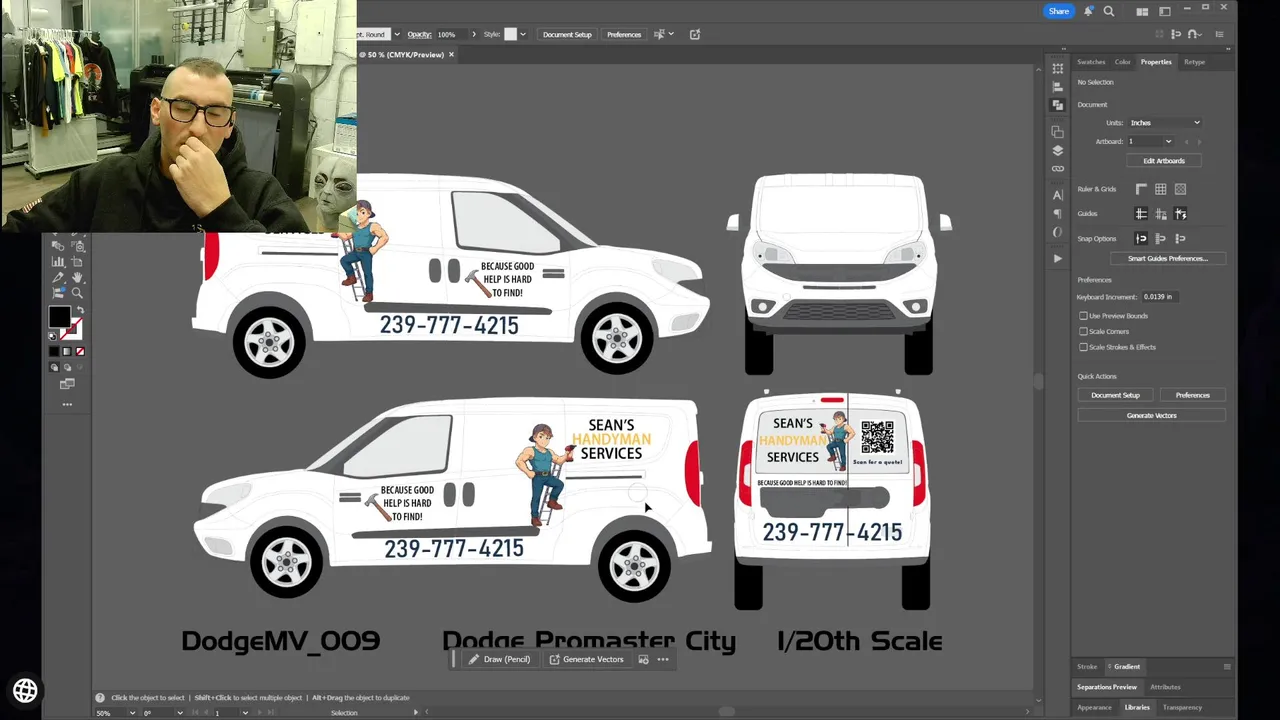Select the Zoom tool in toolbar
Viewport: 1280px width, 720px height.
click(x=77, y=293)
